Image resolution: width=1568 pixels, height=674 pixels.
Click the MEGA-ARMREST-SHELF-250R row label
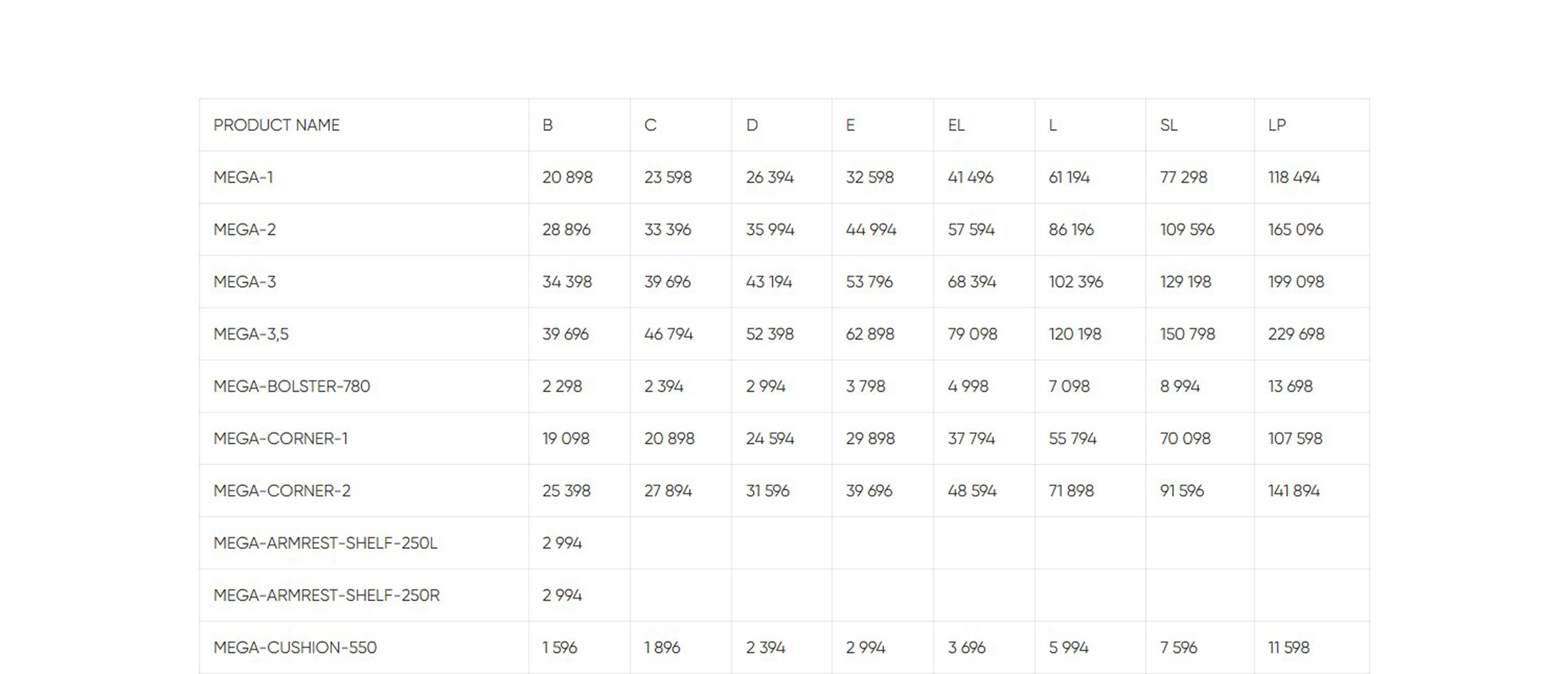tap(326, 596)
